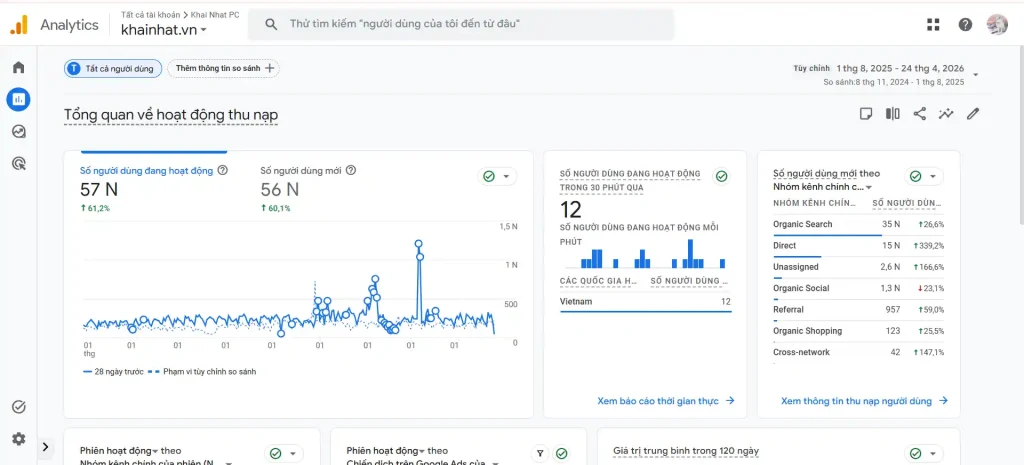The width and height of the screenshot is (1024, 465).
Task: Open 'Xem báo cáo thời gian thực' link
Action: click(x=666, y=400)
